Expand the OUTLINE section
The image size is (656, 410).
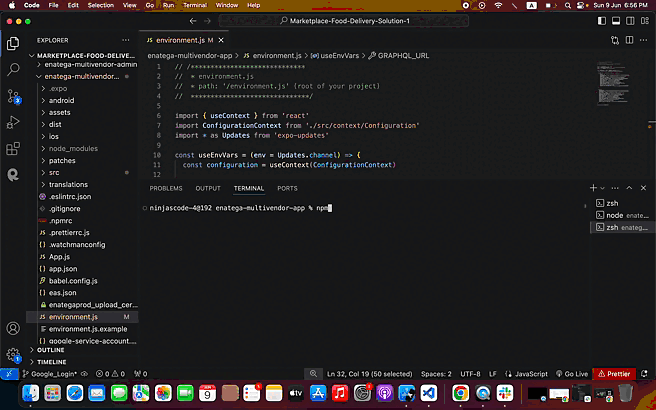50,350
